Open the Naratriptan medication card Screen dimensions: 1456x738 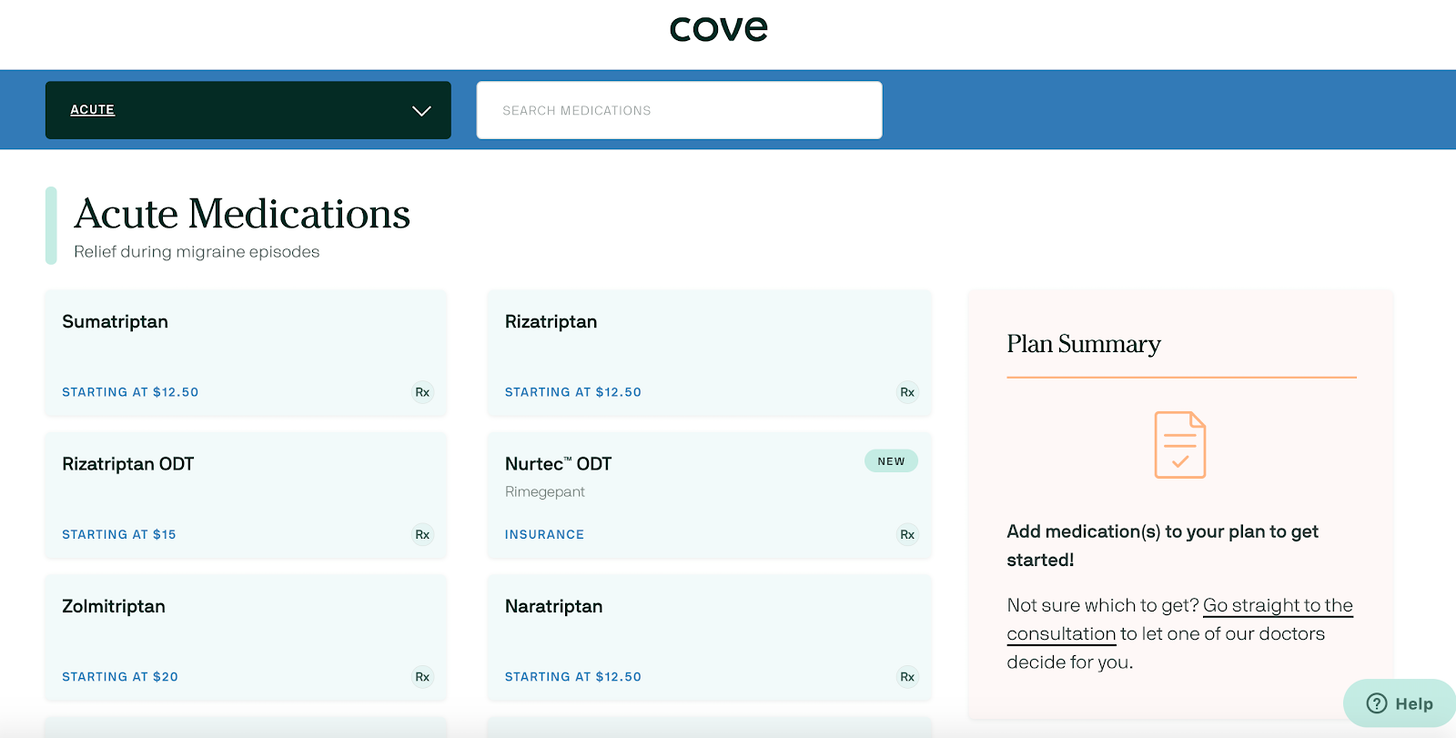pyautogui.click(x=709, y=637)
